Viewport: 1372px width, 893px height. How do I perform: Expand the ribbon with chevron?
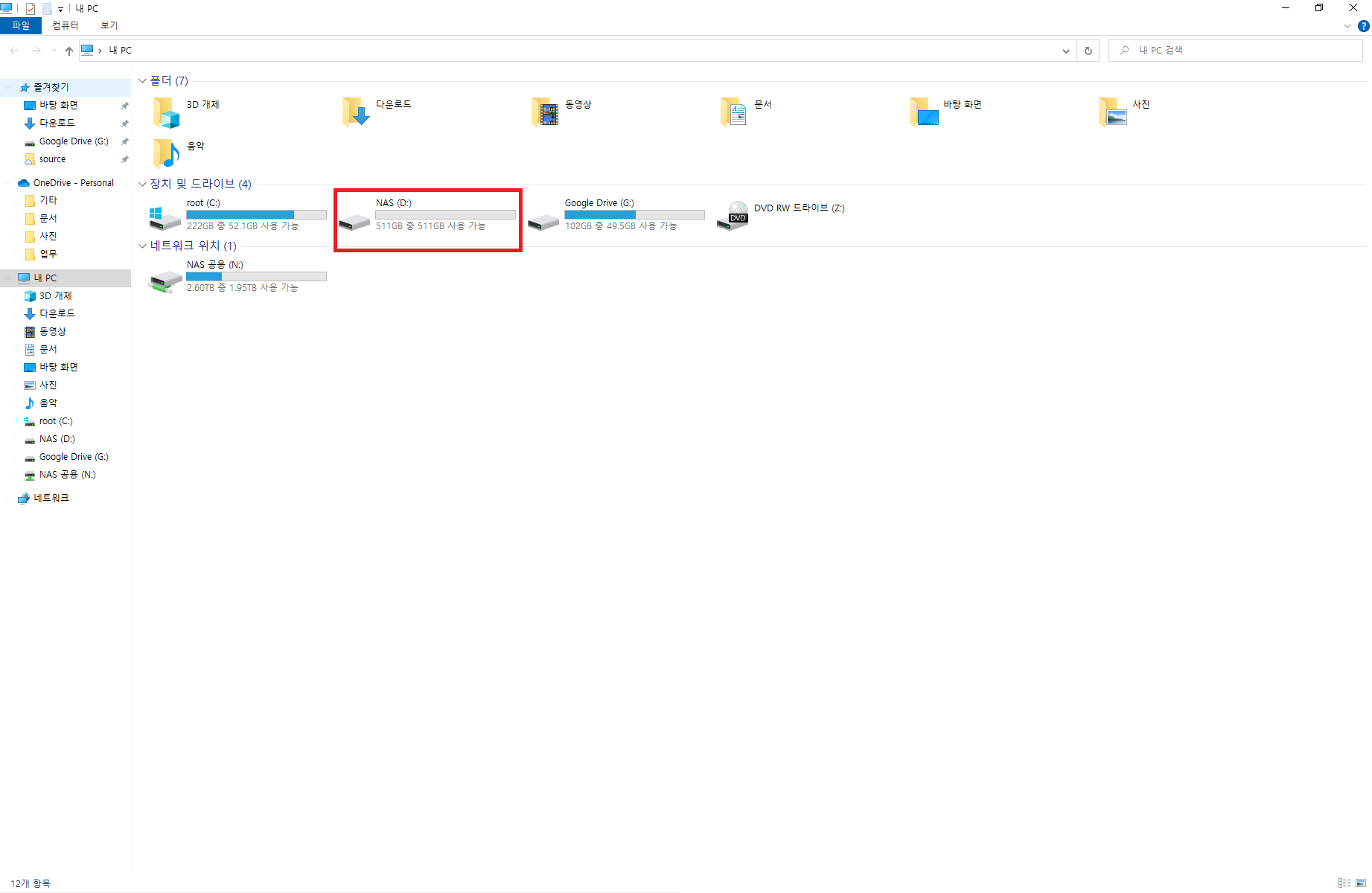[x=1347, y=26]
